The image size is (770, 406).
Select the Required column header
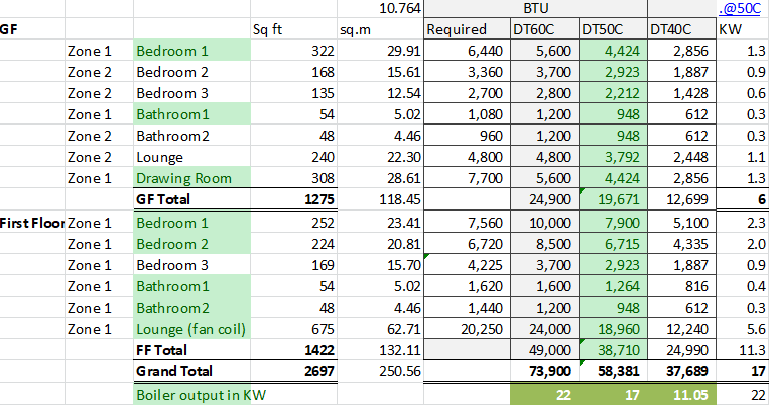[457, 29]
